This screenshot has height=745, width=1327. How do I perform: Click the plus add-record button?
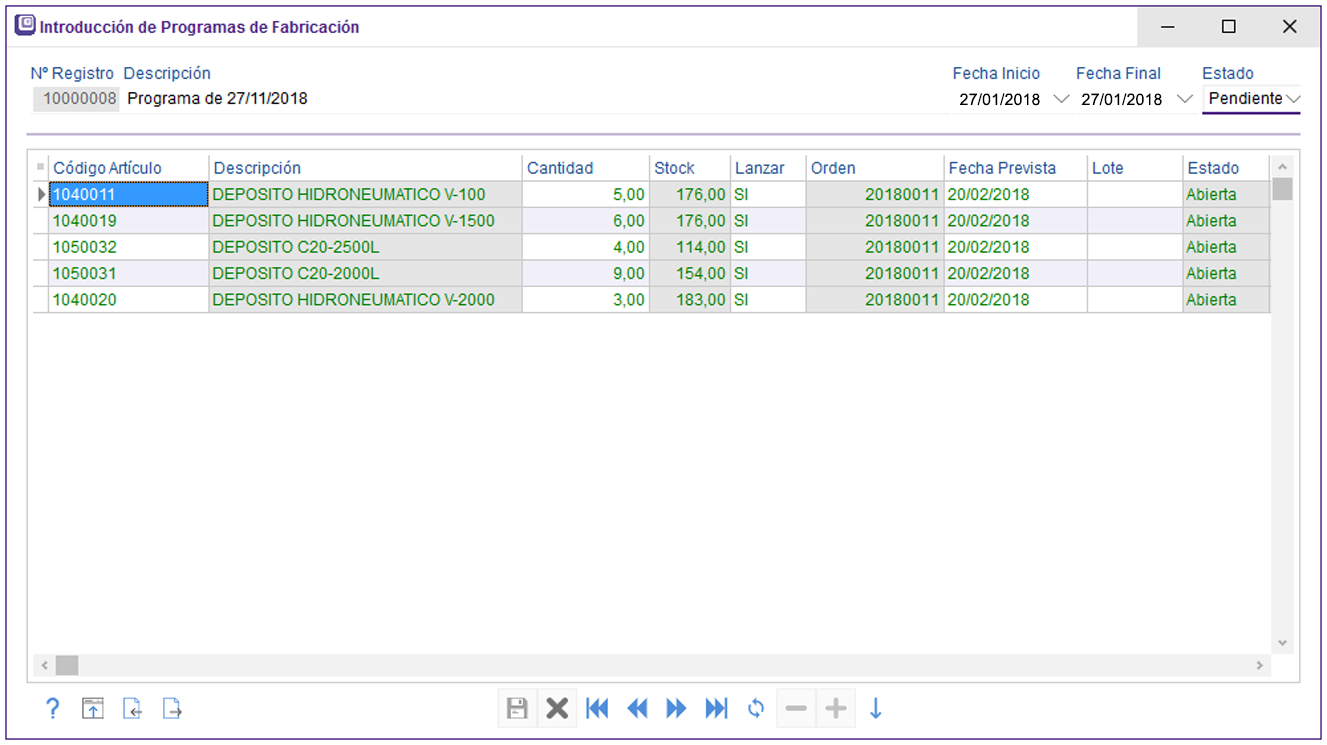coord(835,709)
